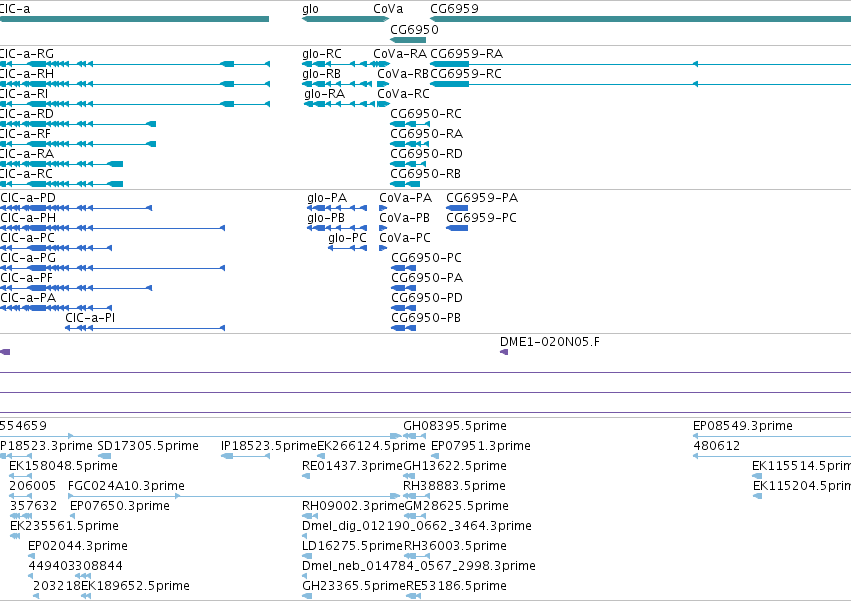The height and width of the screenshot is (601, 851).
Task: Click feature labeled 480612
Action: (772, 456)
